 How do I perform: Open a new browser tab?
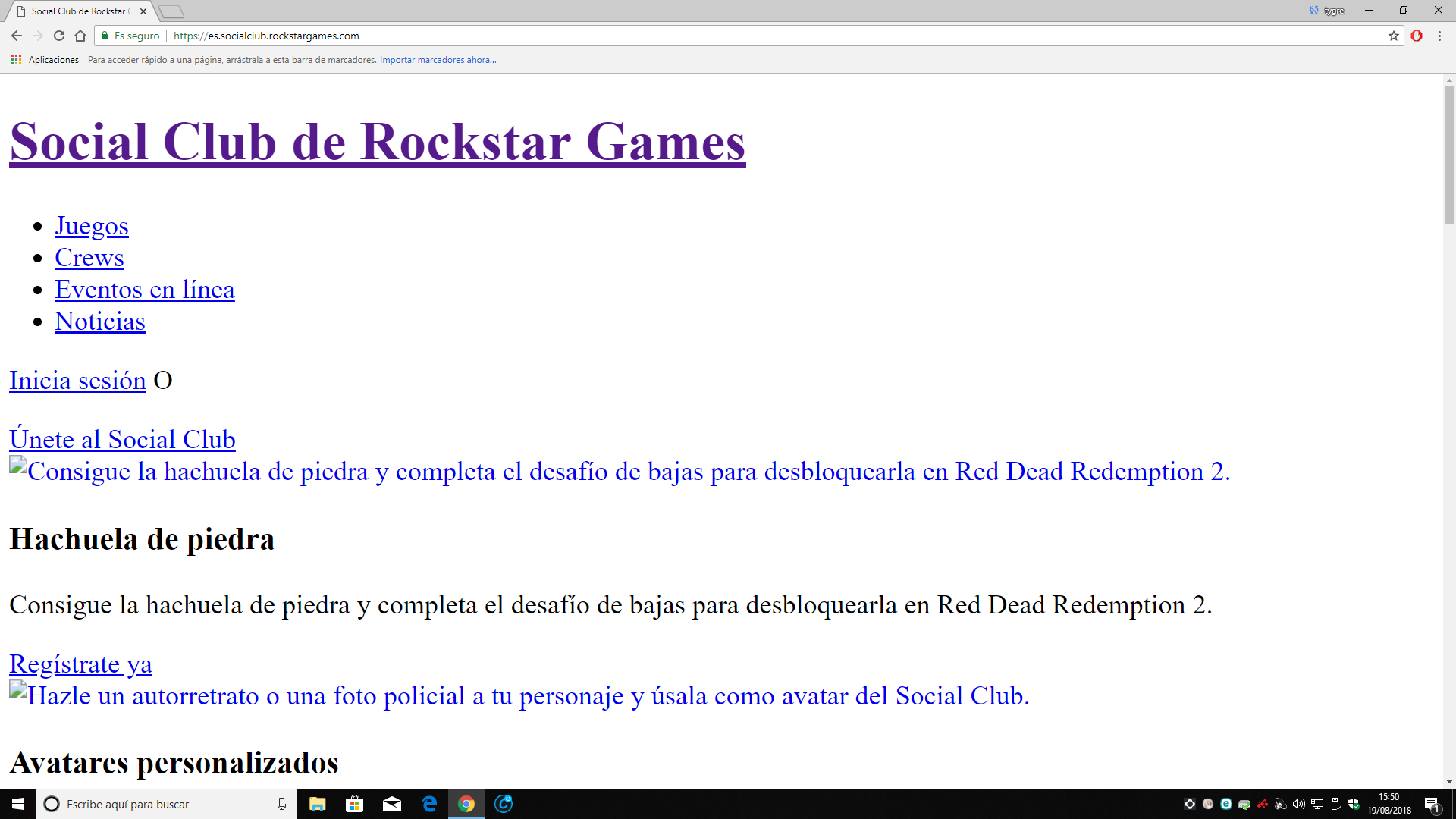[171, 11]
